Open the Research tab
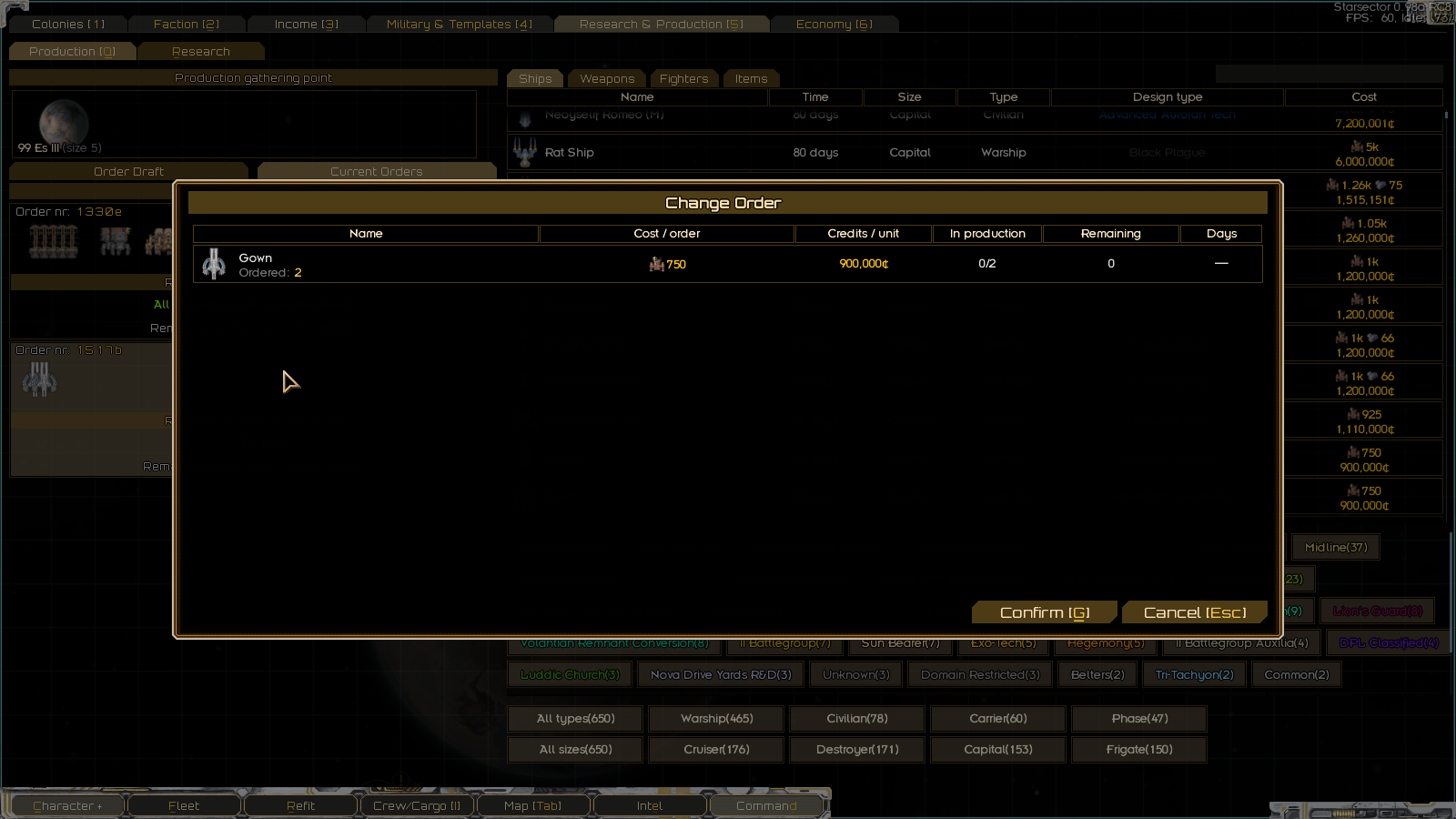This screenshot has height=819, width=1456. (x=201, y=52)
